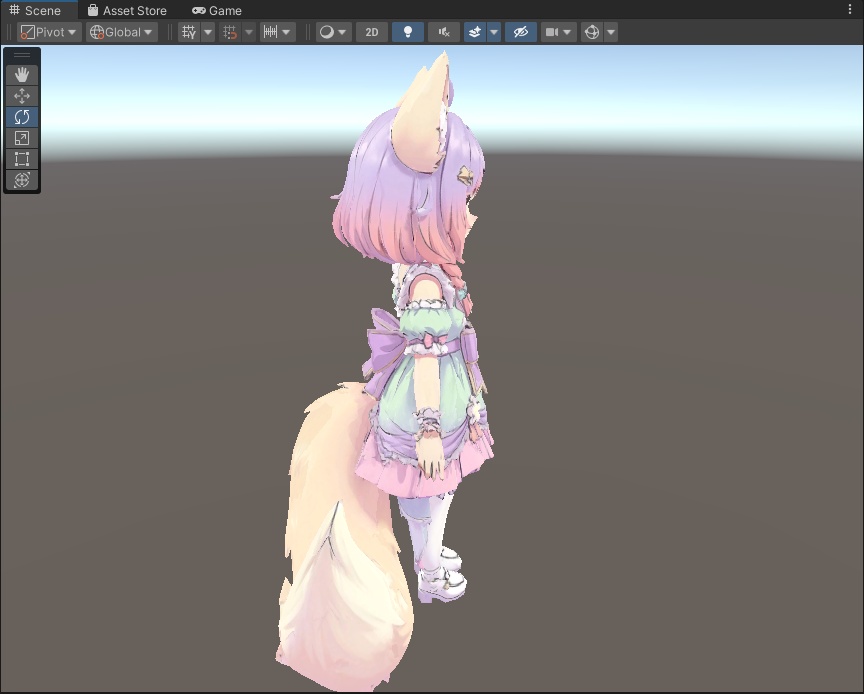Screen dimensions: 864x694
Task: Toggle scene view lighting
Action: tap(406, 31)
